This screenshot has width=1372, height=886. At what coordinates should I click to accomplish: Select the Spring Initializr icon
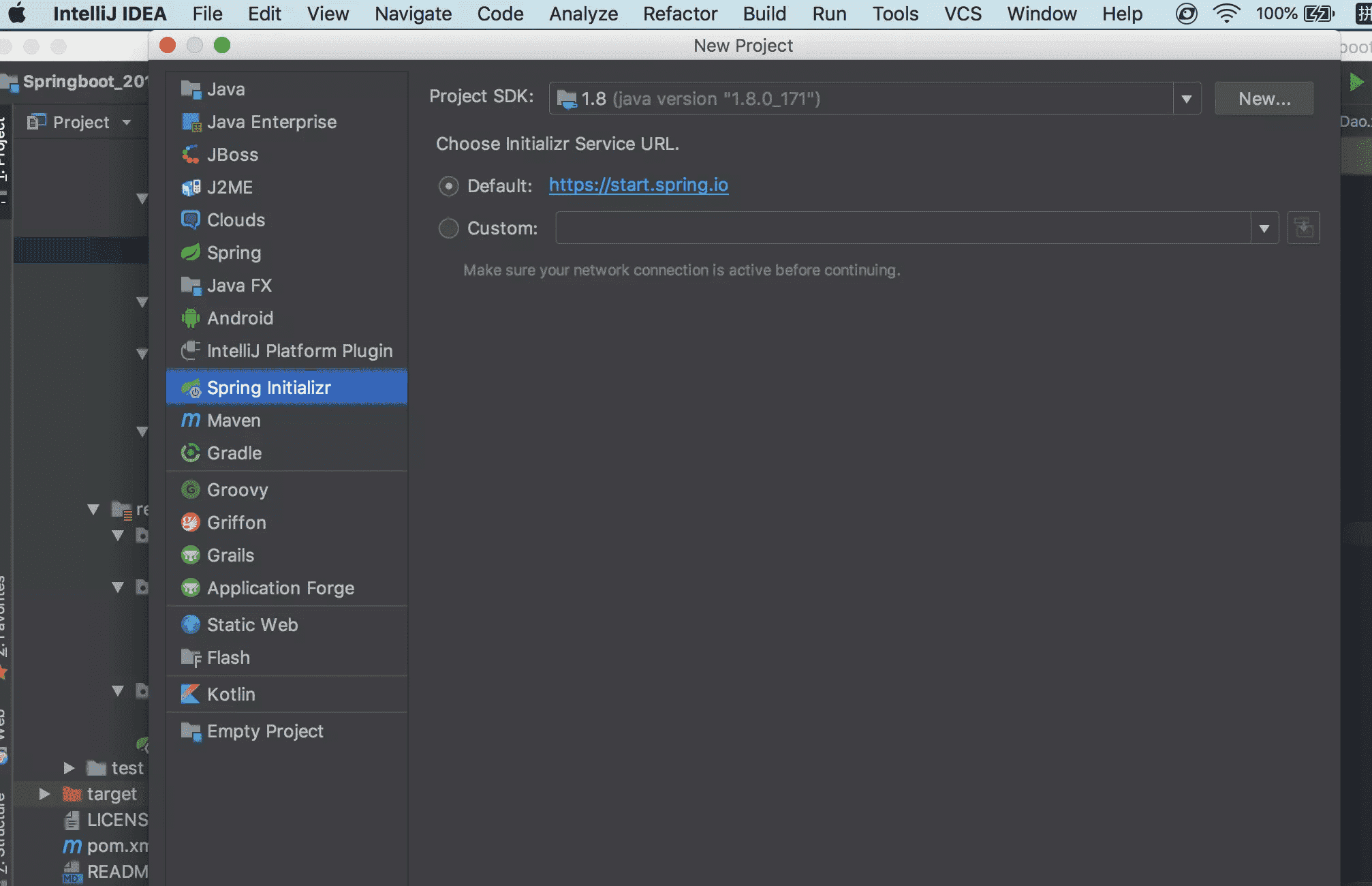(x=191, y=388)
